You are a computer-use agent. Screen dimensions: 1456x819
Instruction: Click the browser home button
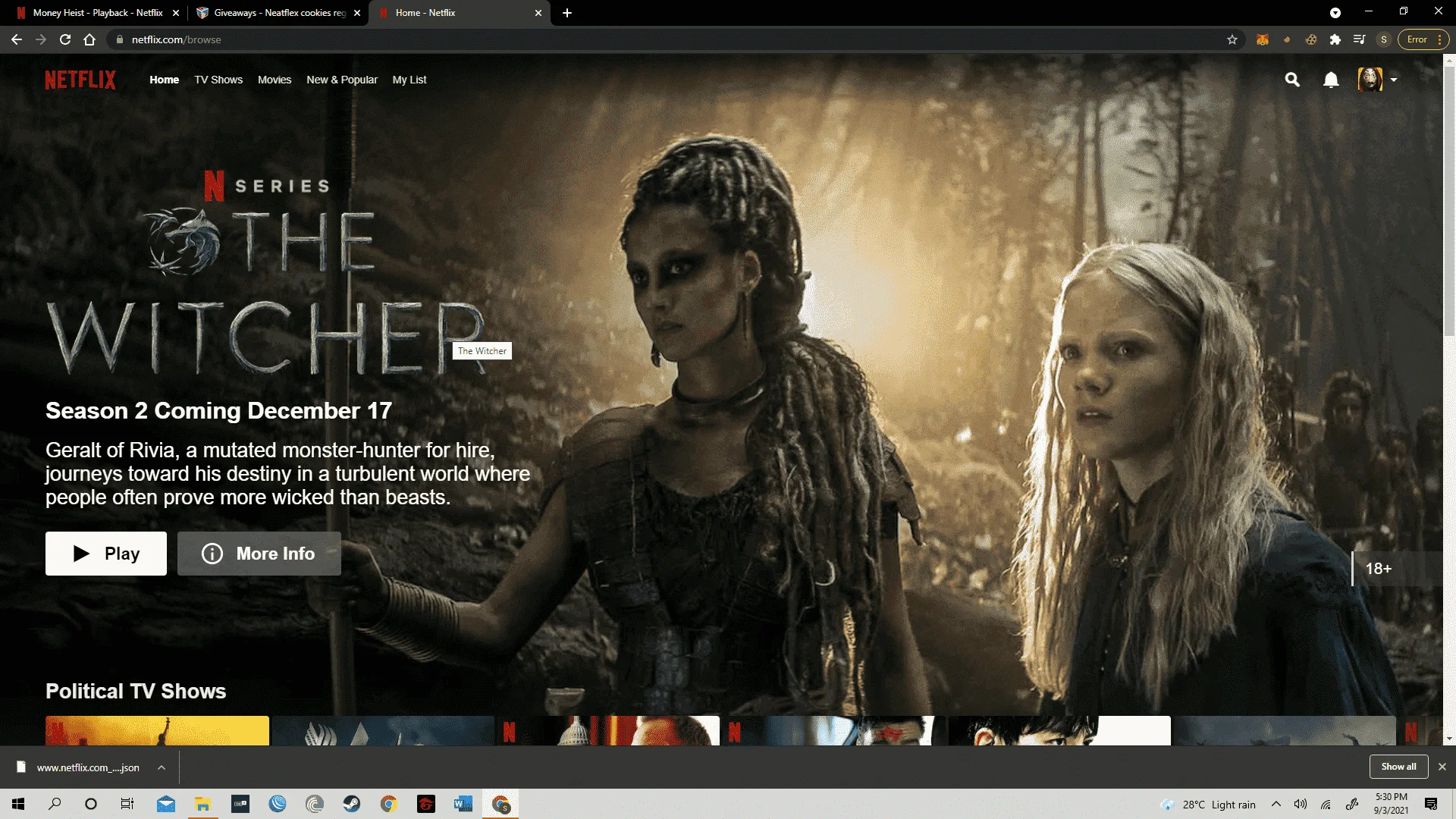pos(89,39)
